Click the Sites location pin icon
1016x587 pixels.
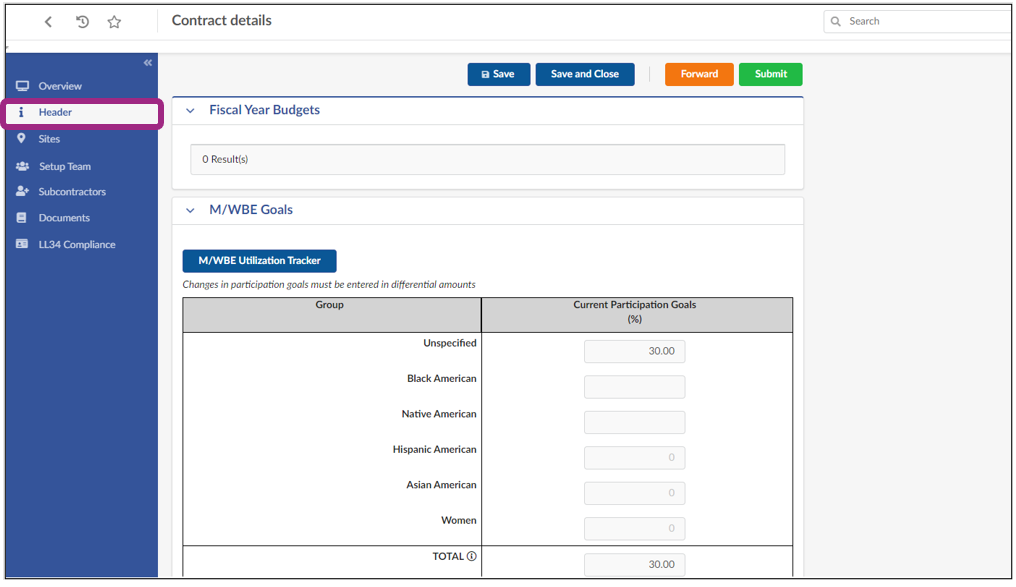pyautogui.click(x=22, y=139)
